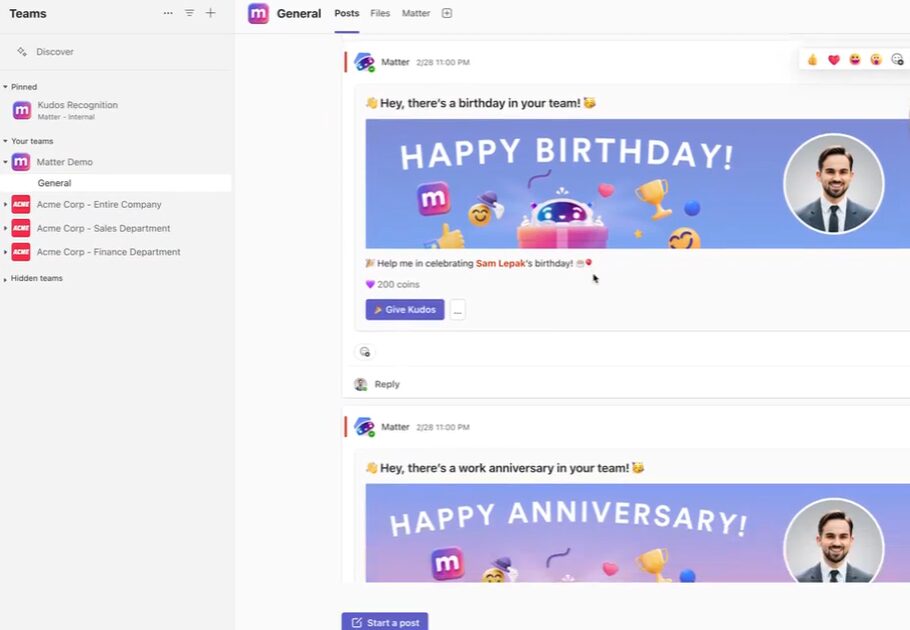Click the birthday post 2/28 11:00 PM timestamp

443,63
